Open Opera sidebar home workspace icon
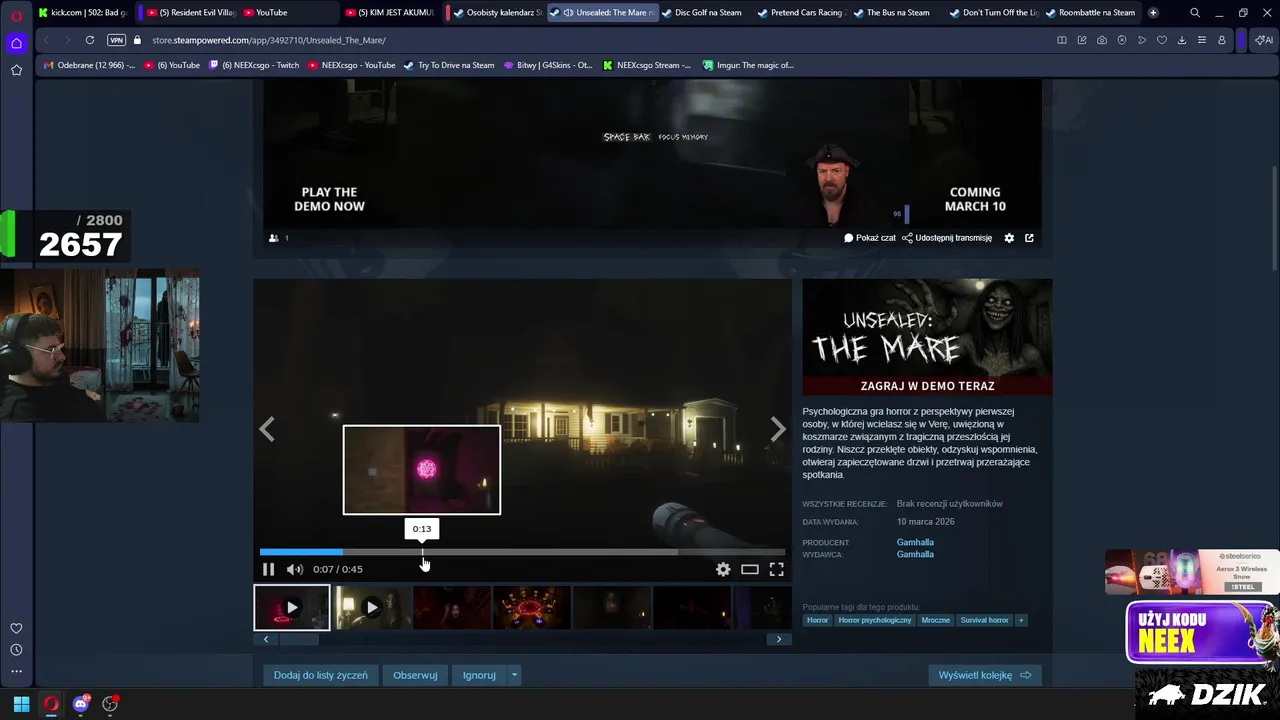 pyautogui.click(x=16, y=43)
